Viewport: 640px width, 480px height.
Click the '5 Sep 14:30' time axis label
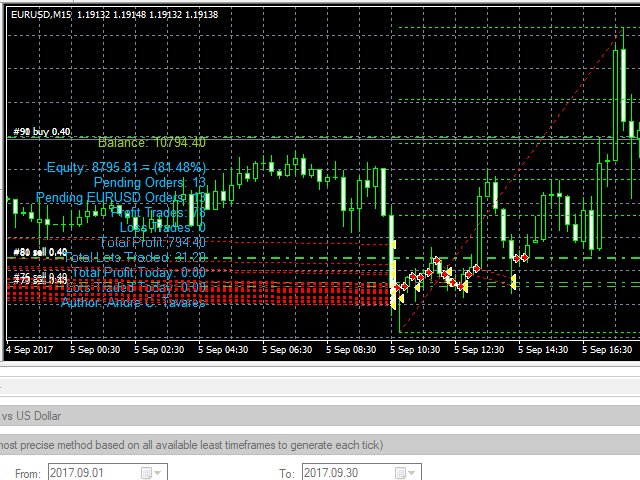pyautogui.click(x=543, y=350)
